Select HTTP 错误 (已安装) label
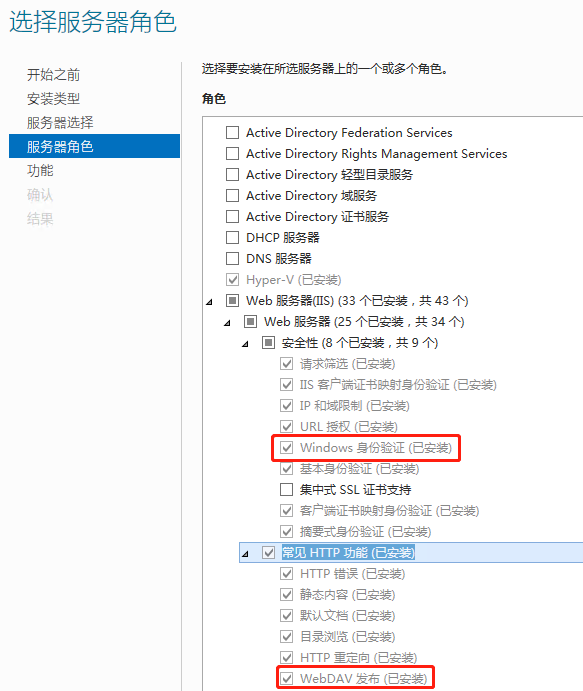Viewport: 583px width, 691px height. [352, 574]
